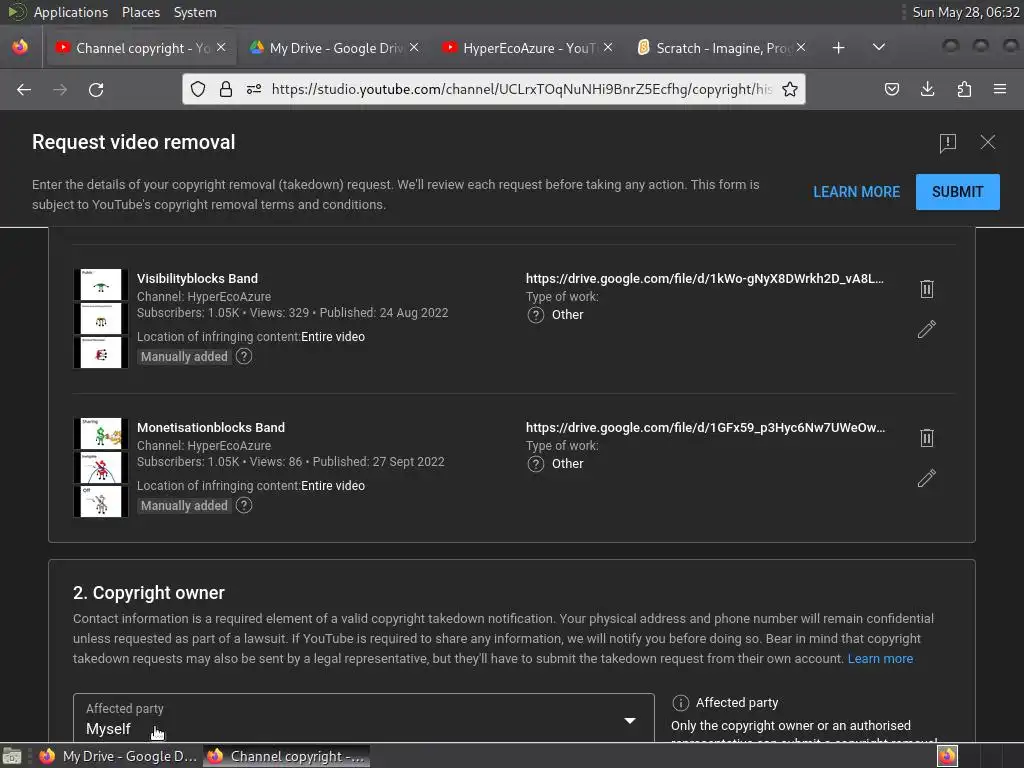
Task: Click the Affected party info icon
Action: point(680,703)
